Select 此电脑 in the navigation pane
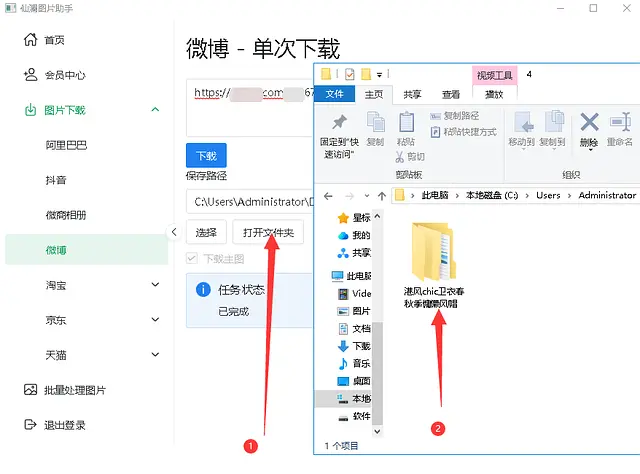Screen dimensions: 640x474 click(x=351, y=276)
